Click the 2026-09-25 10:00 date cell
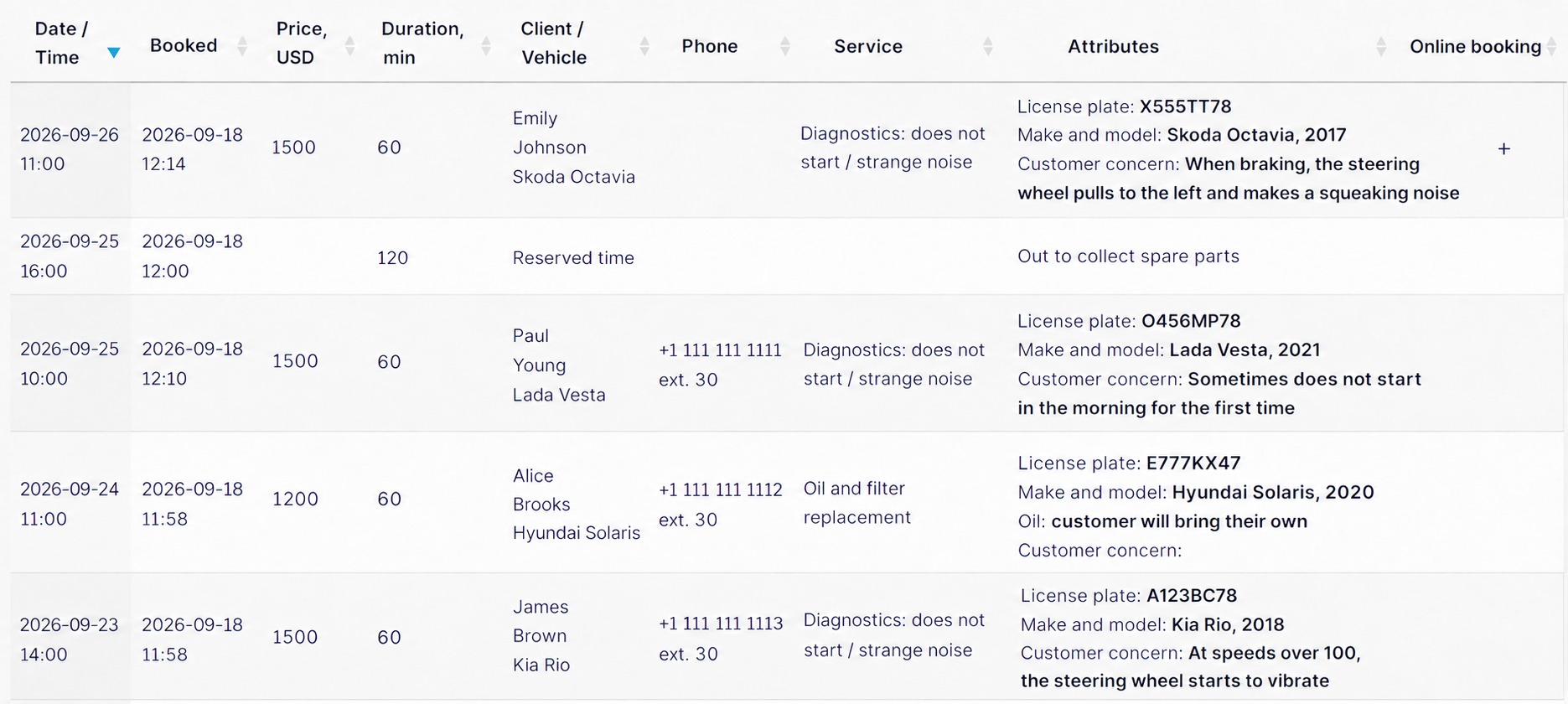Screen dimensions: 1568x704 [70, 363]
